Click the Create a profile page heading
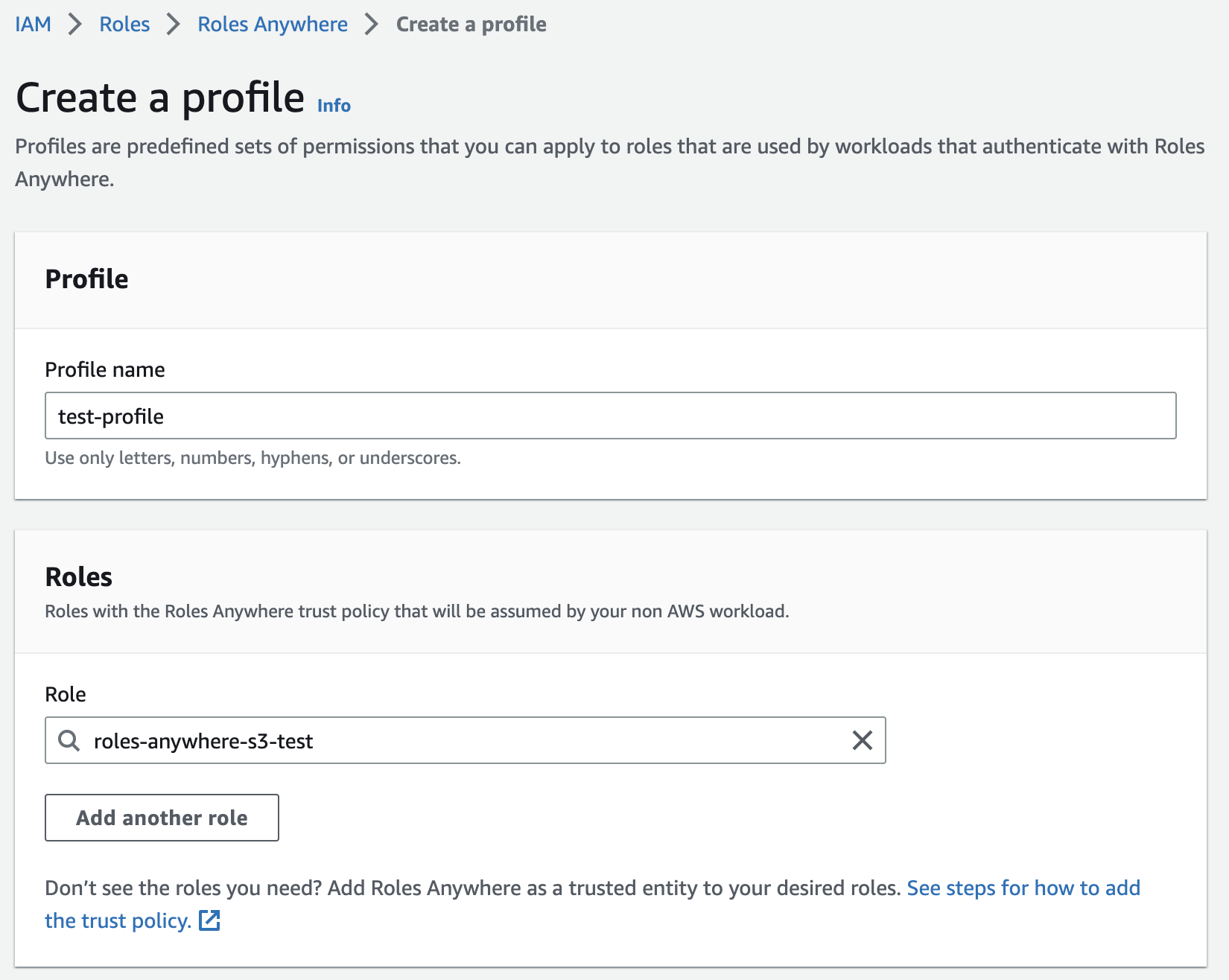 click(x=160, y=98)
